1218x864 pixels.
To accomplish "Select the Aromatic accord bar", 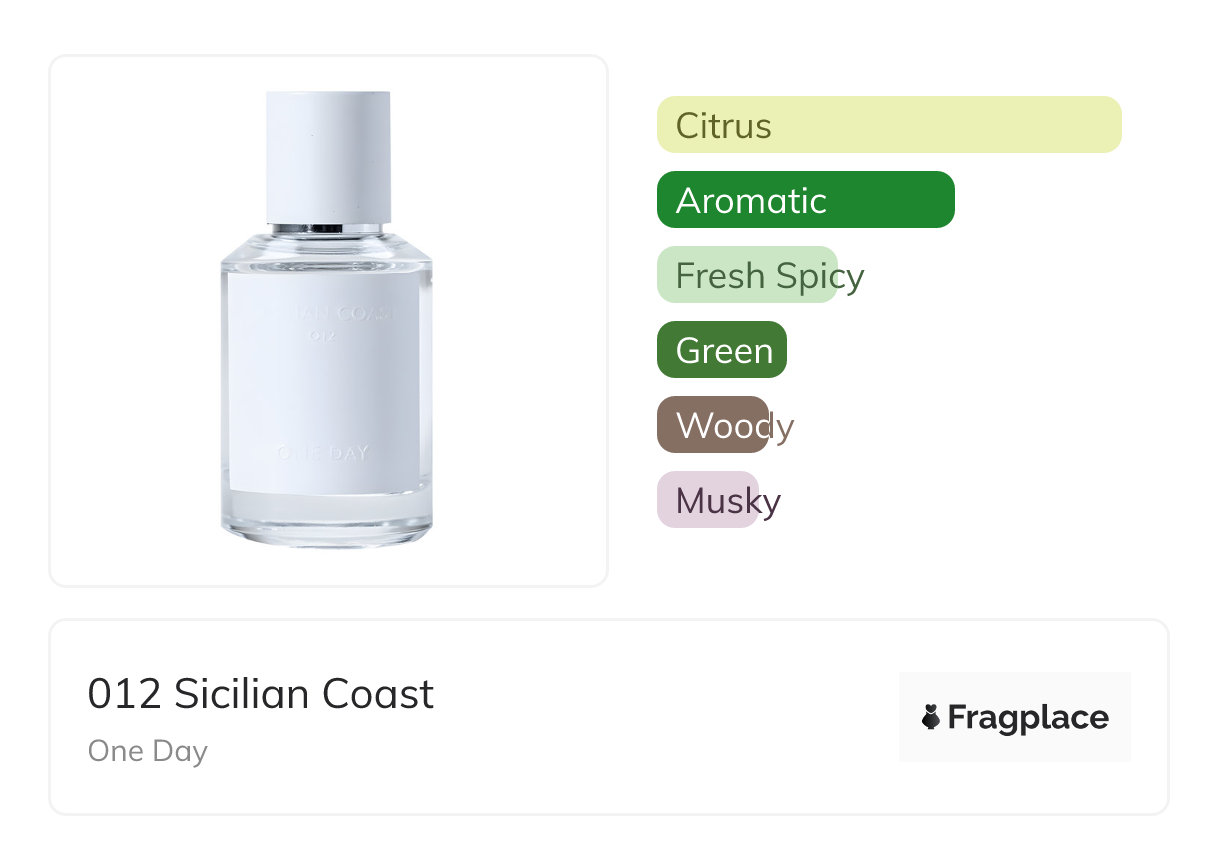I will [x=805, y=200].
